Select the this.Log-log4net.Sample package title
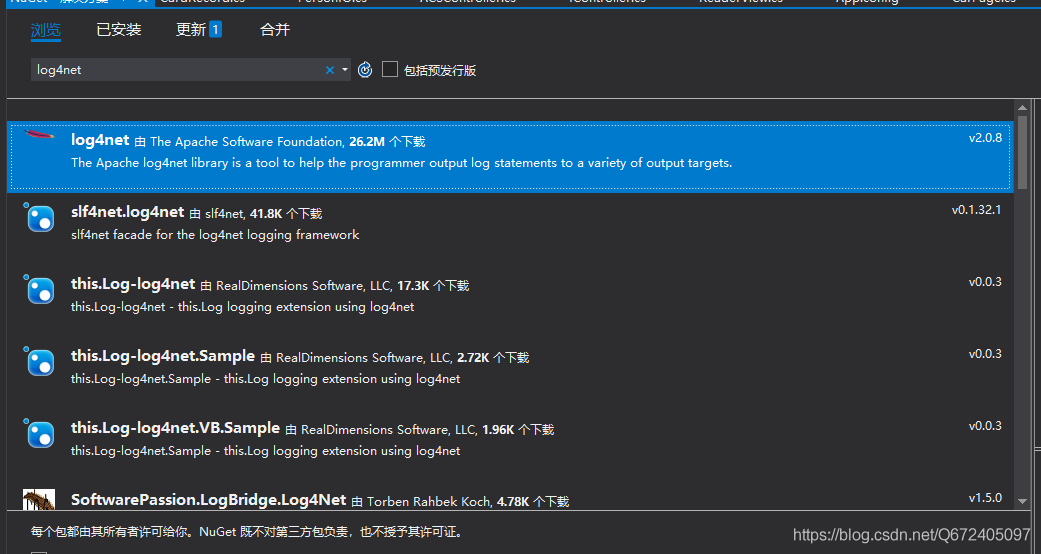The width and height of the screenshot is (1041, 554). coord(163,356)
